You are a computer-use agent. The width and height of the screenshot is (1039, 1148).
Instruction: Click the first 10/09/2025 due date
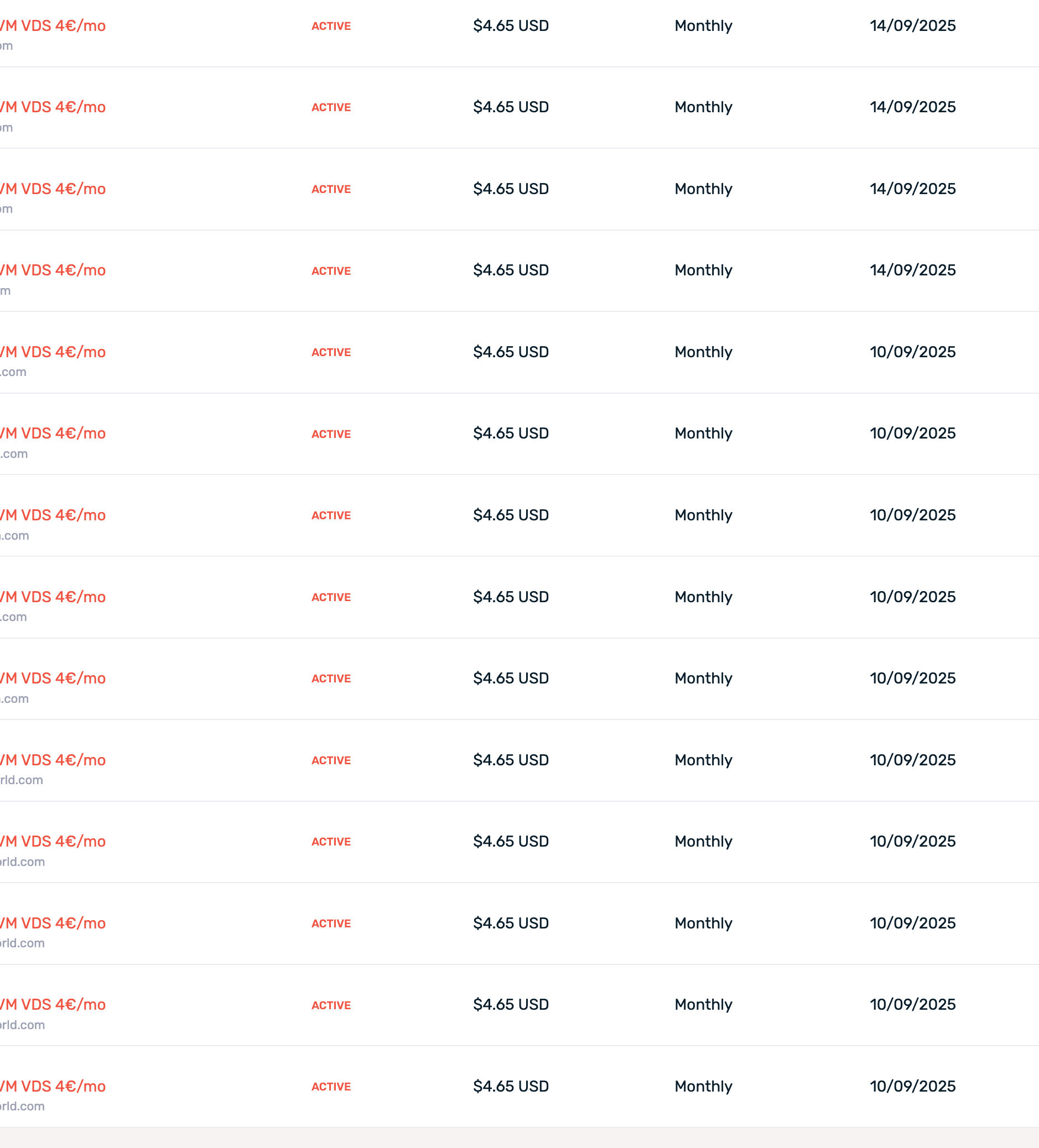(912, 352)
